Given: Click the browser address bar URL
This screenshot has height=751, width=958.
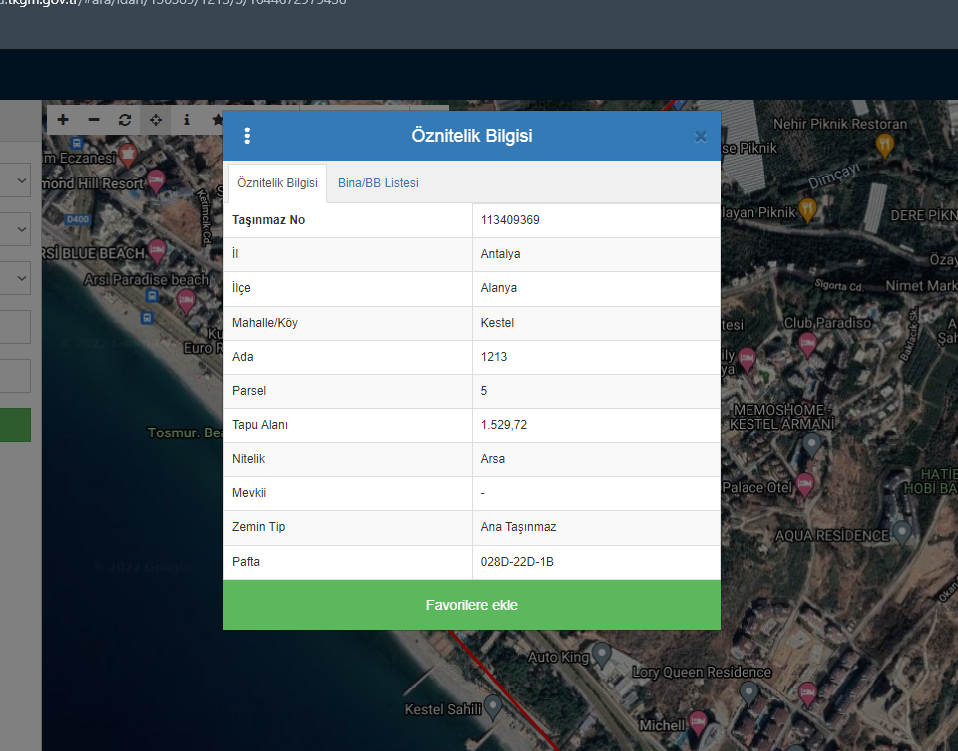Looking at the screenshot, I should (174, 3).
